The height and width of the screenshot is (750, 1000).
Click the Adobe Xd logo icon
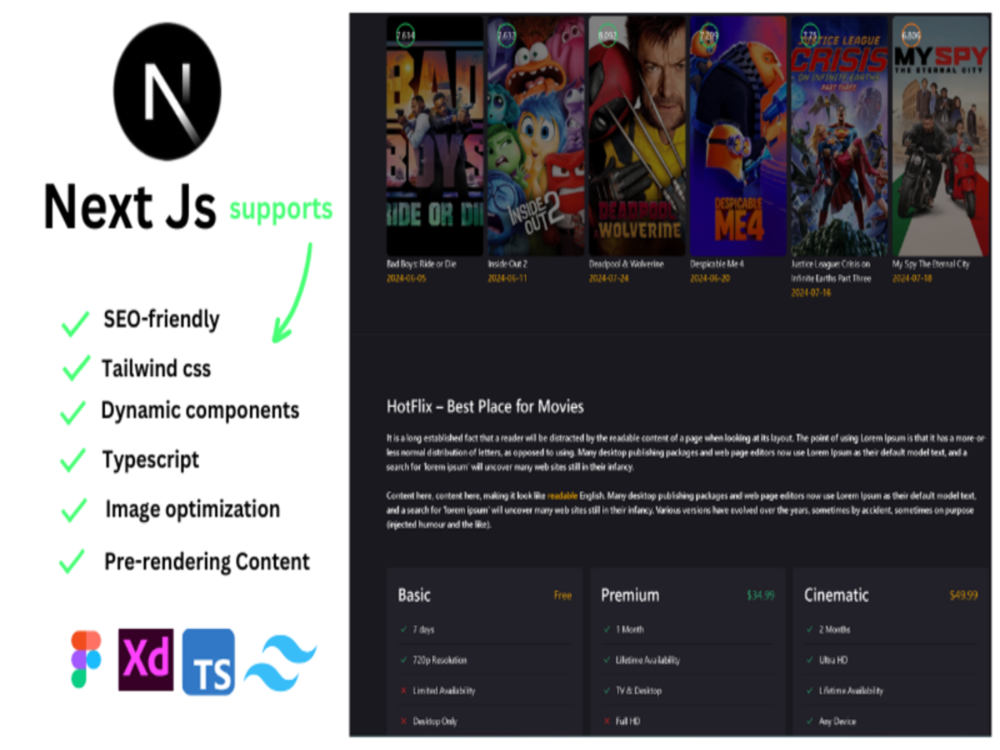pyautogui.click(x=146, y=659)
